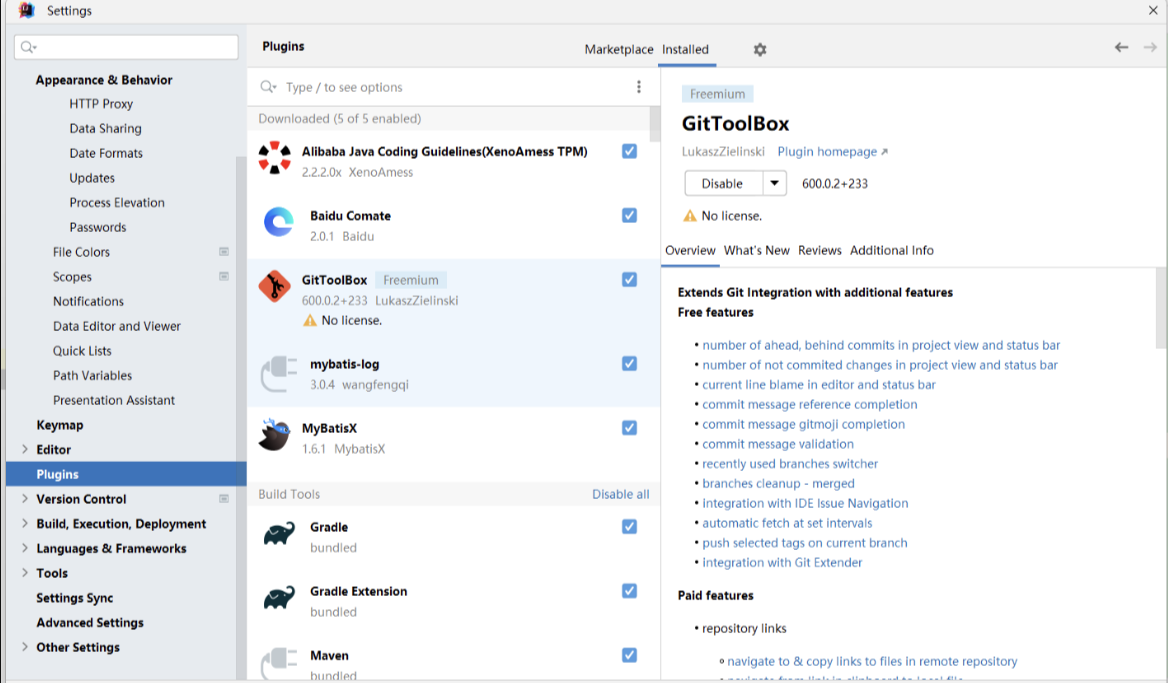Open the plugin list three-dot options menu
Viewport: 1168px width, 683px height.
pos(639,87)
